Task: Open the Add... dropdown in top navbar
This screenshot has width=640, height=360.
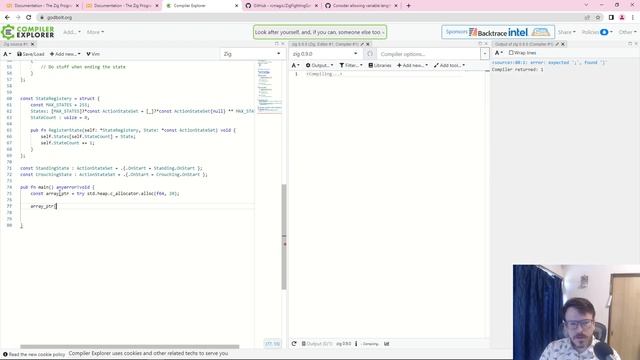Action: pyautogui.click(x=72, y=32)
